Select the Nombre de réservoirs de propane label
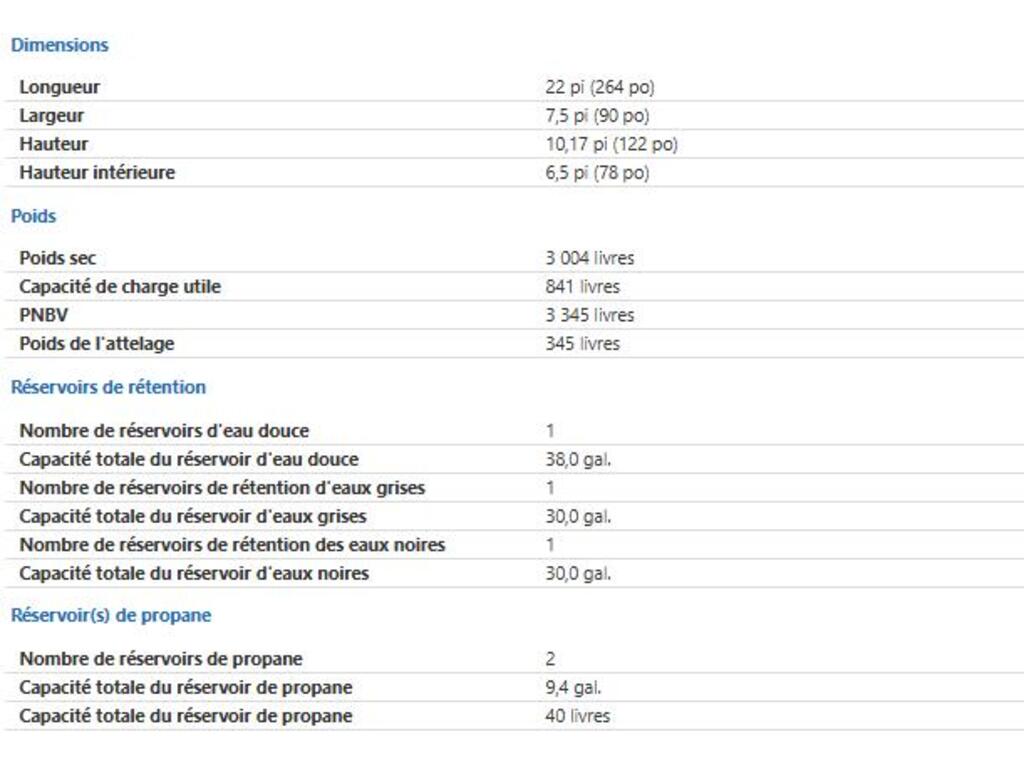This screenshot has height=768, width=1024. 161,659
